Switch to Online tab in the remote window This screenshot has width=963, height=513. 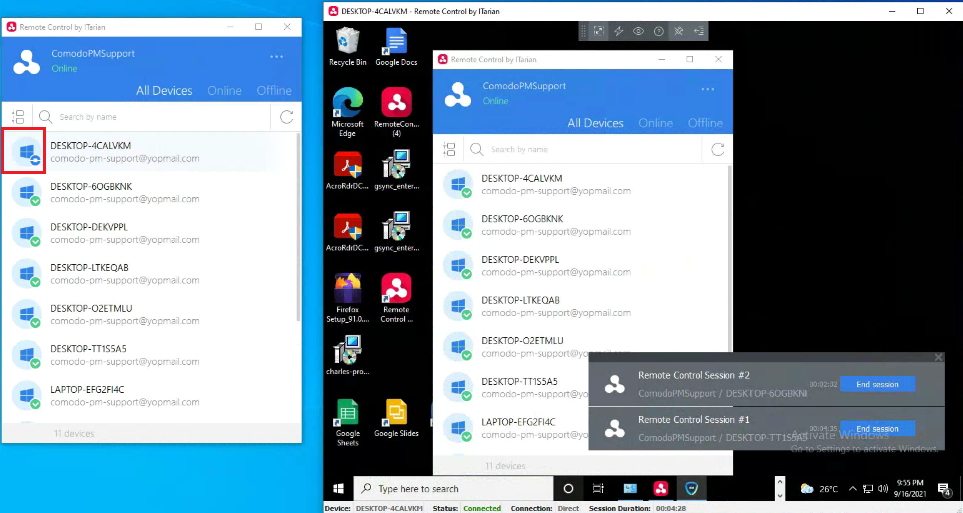coord(655,123)
